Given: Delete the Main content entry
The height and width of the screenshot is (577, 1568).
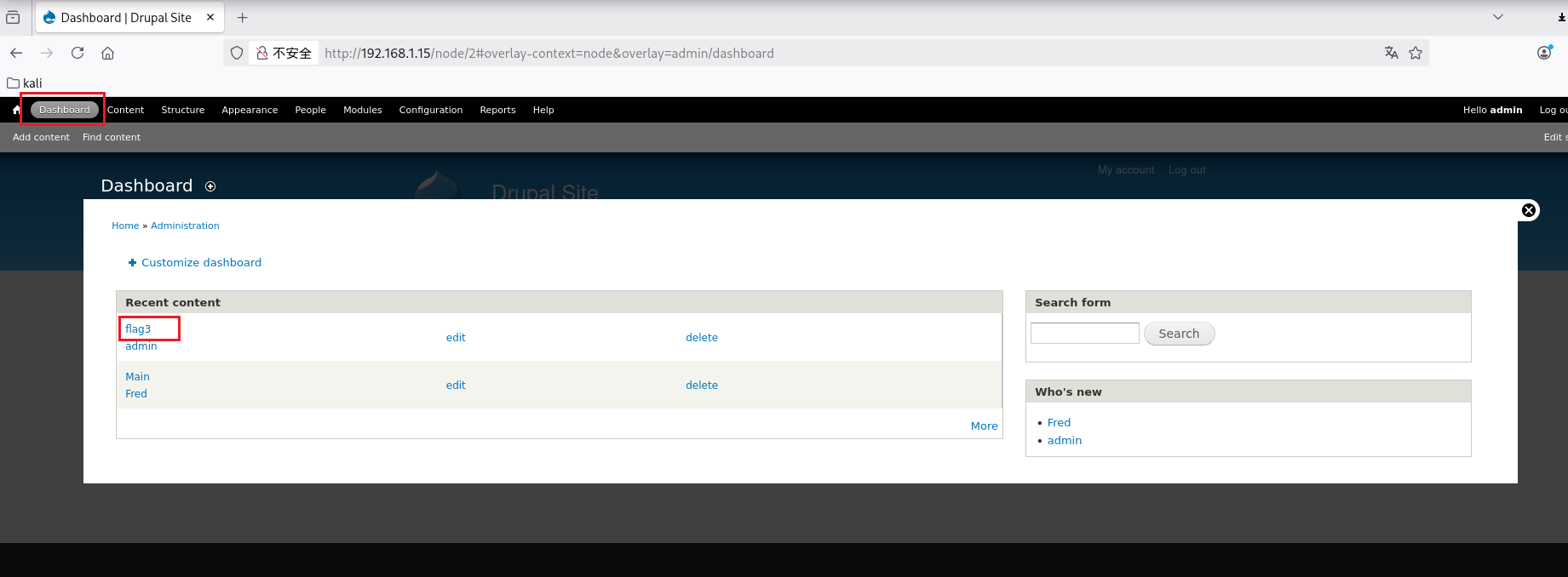Looking at the screenshot, I should (x=701, y=385).
